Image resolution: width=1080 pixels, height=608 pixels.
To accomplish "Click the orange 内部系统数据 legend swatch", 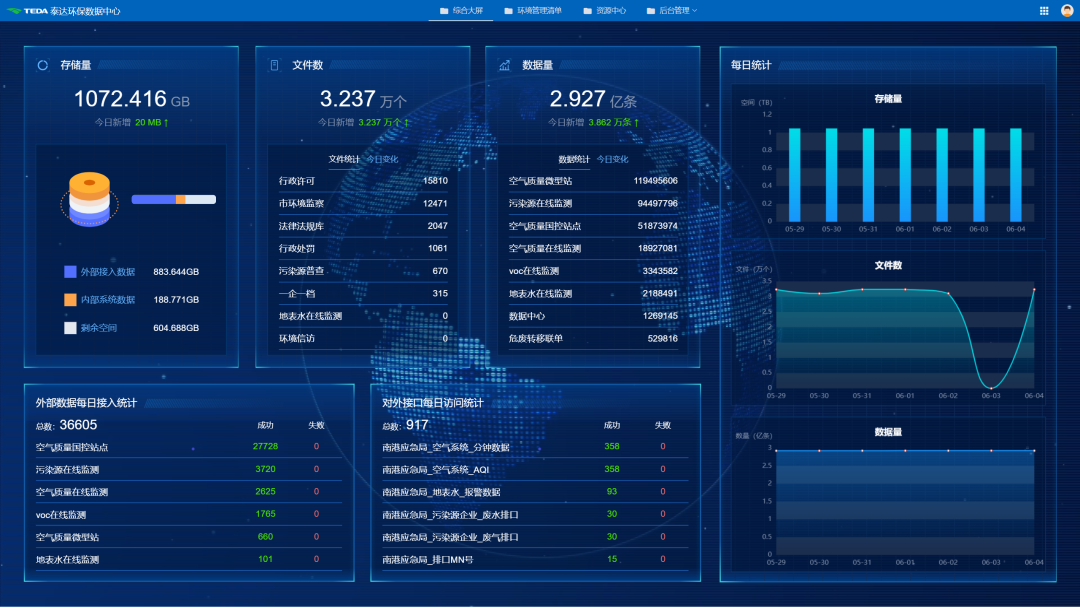I will click(x=70, y=300).
